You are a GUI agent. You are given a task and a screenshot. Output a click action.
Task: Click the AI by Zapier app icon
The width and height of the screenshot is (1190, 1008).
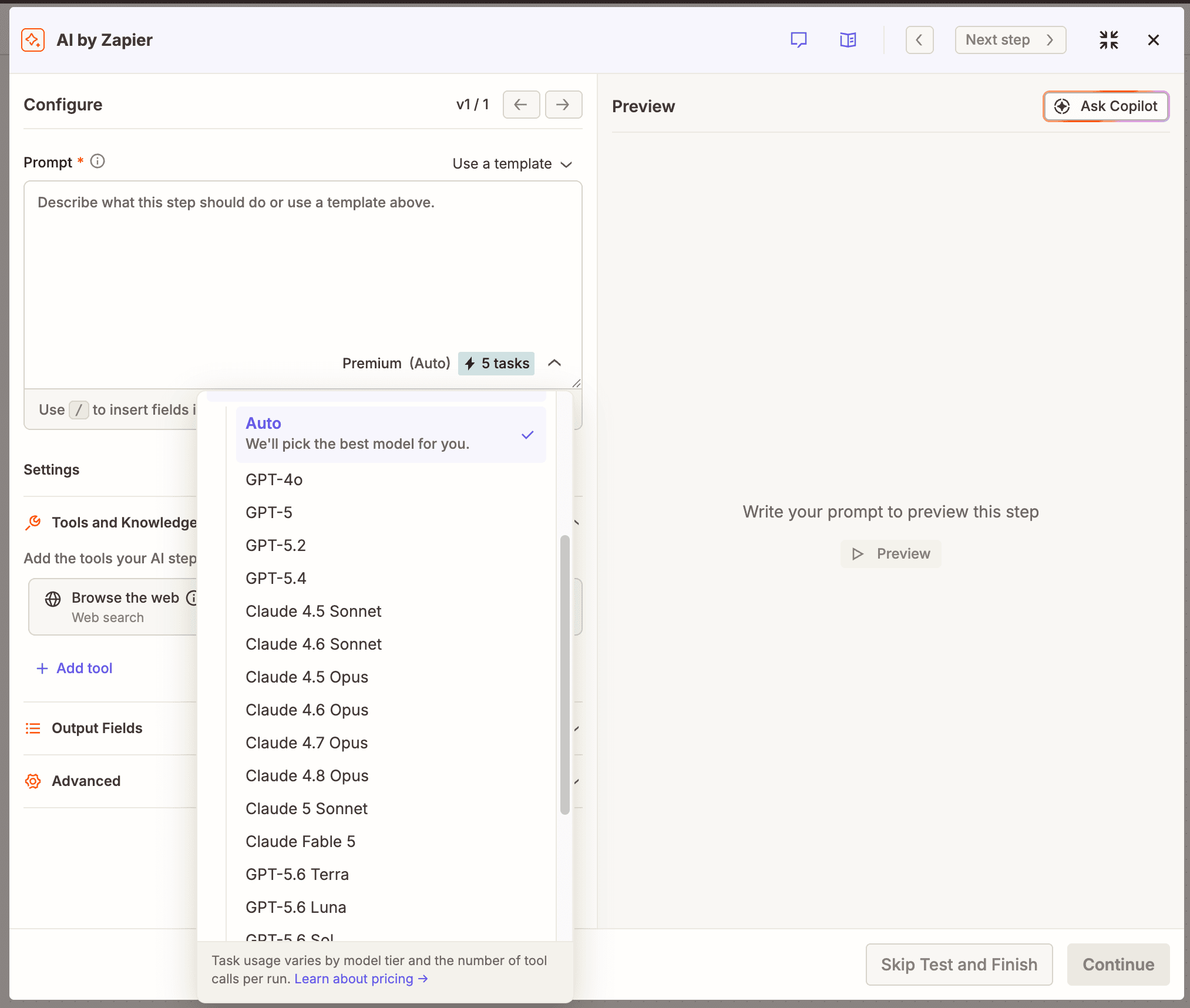point(33,40)
